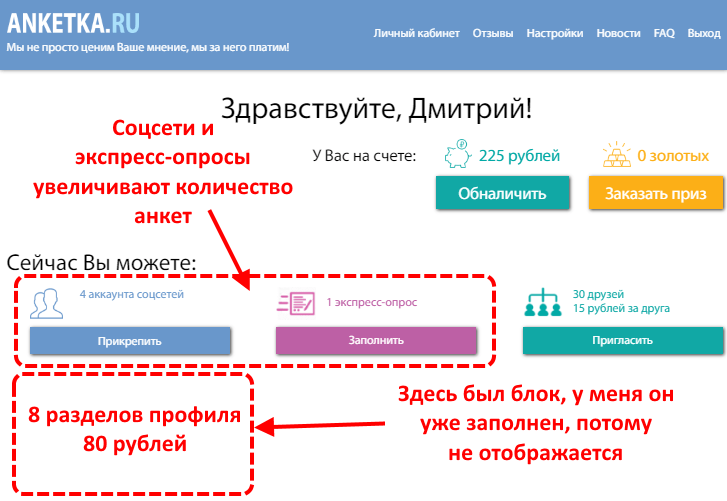Screen dimensions: 727x501
Task: Open the Личный кабинет menu item
Action: [x=416, y=33]
